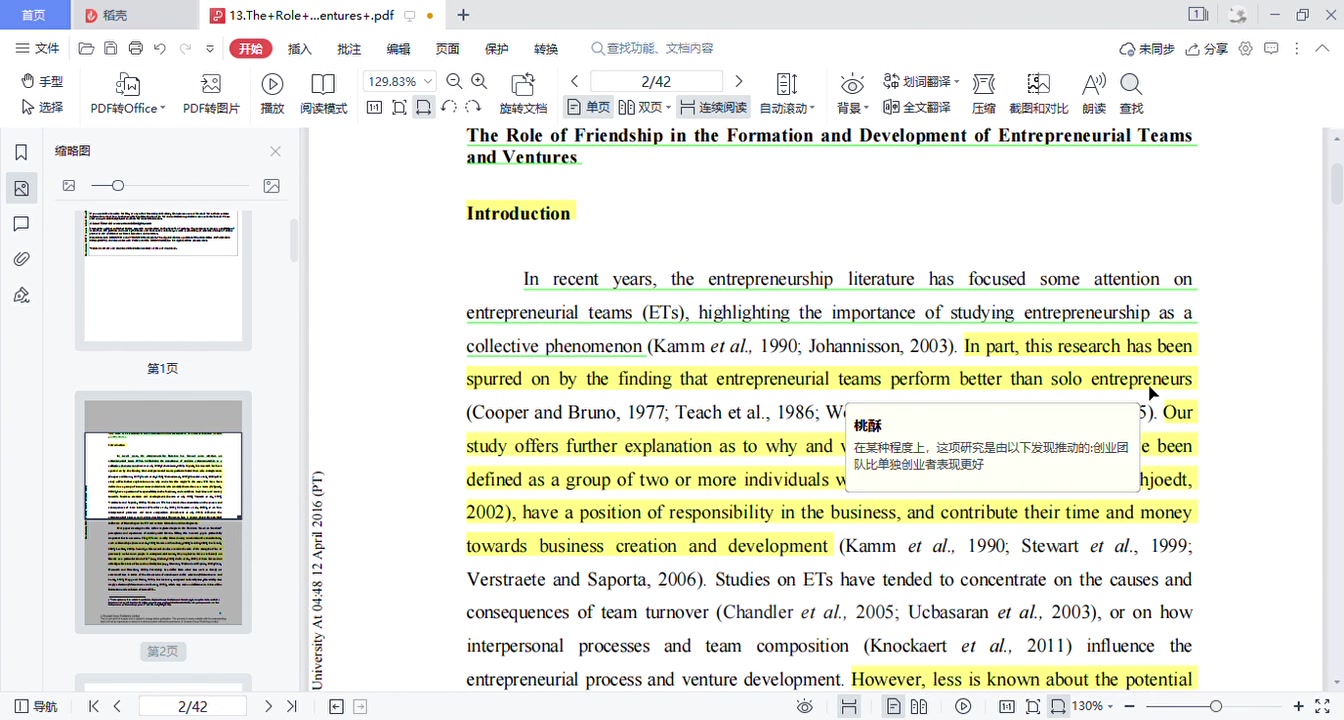The image size is (1344, 720).
Task: Open the Find (查找) tool
Action: 1131,94
